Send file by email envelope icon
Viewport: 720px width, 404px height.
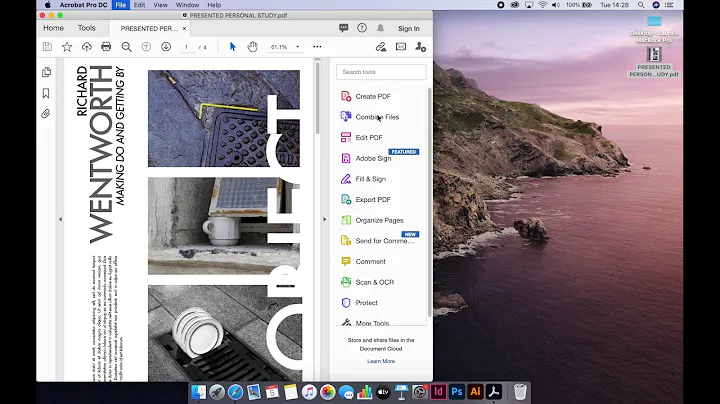point(401,47)
